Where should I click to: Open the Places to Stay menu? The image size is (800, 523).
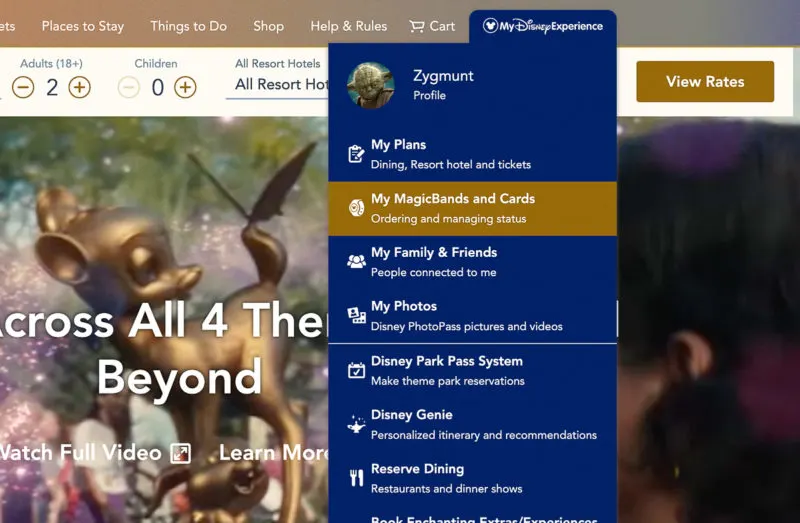(83, 26)
